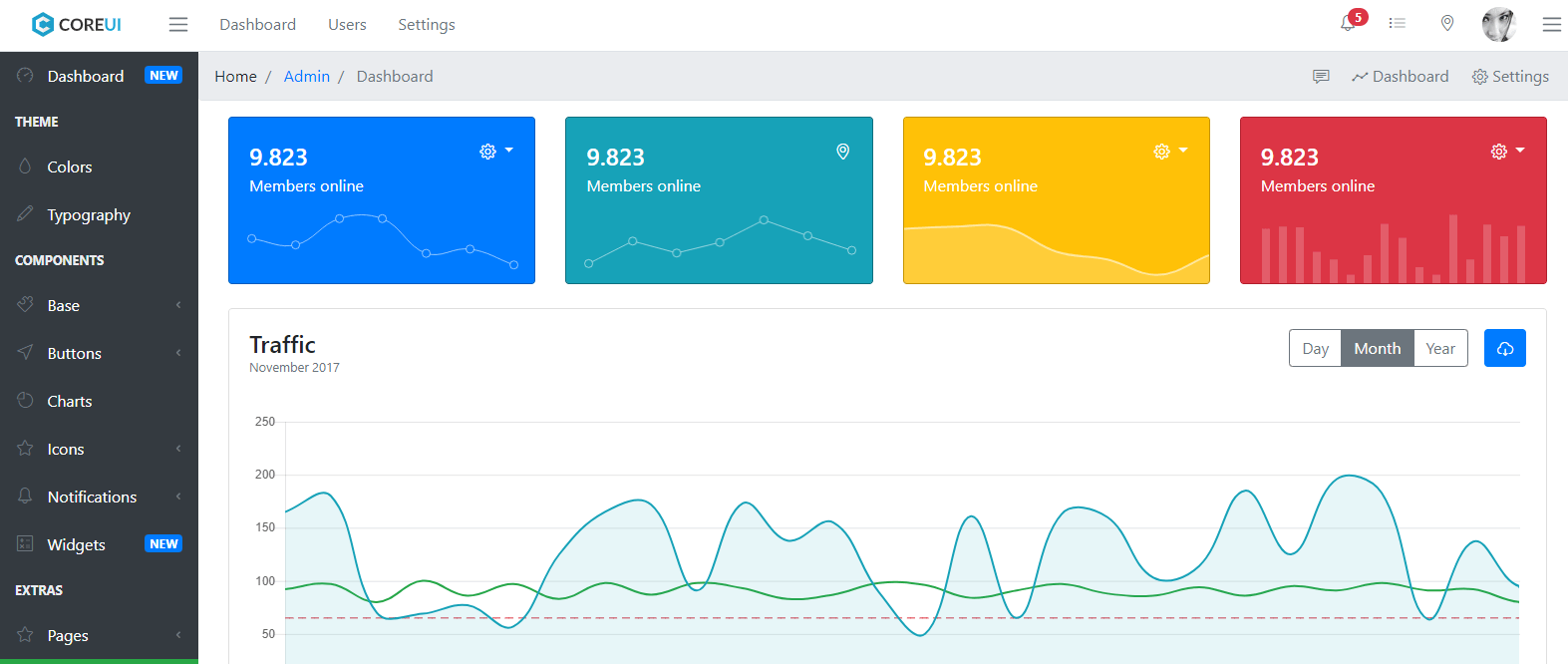The image size is (1568, 664).
Task: Click the cloud download button
Action: tap(1505, 348)
